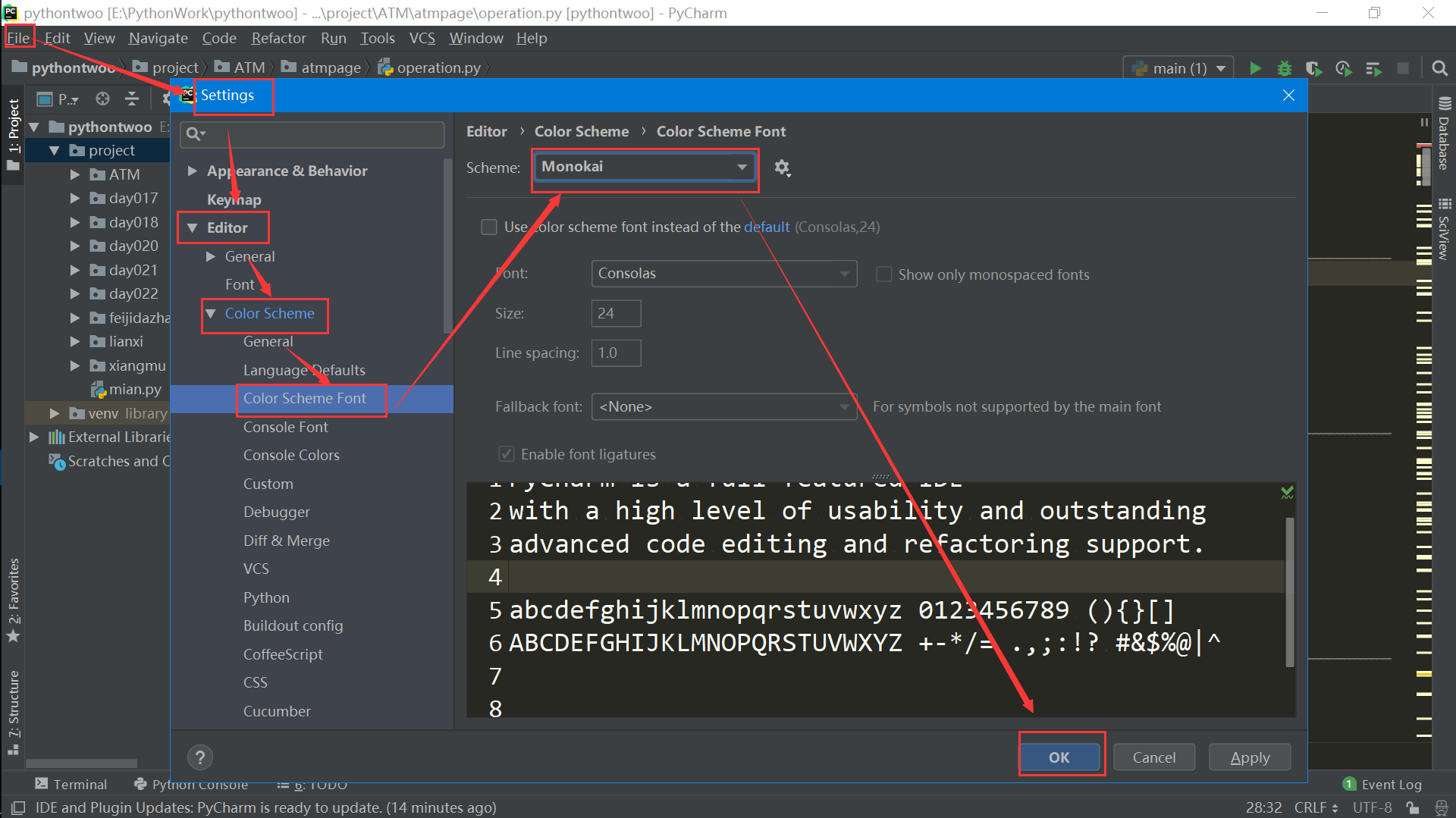1456x818 pixels.
Task: Click the Line spacing field
Action: 616,353
